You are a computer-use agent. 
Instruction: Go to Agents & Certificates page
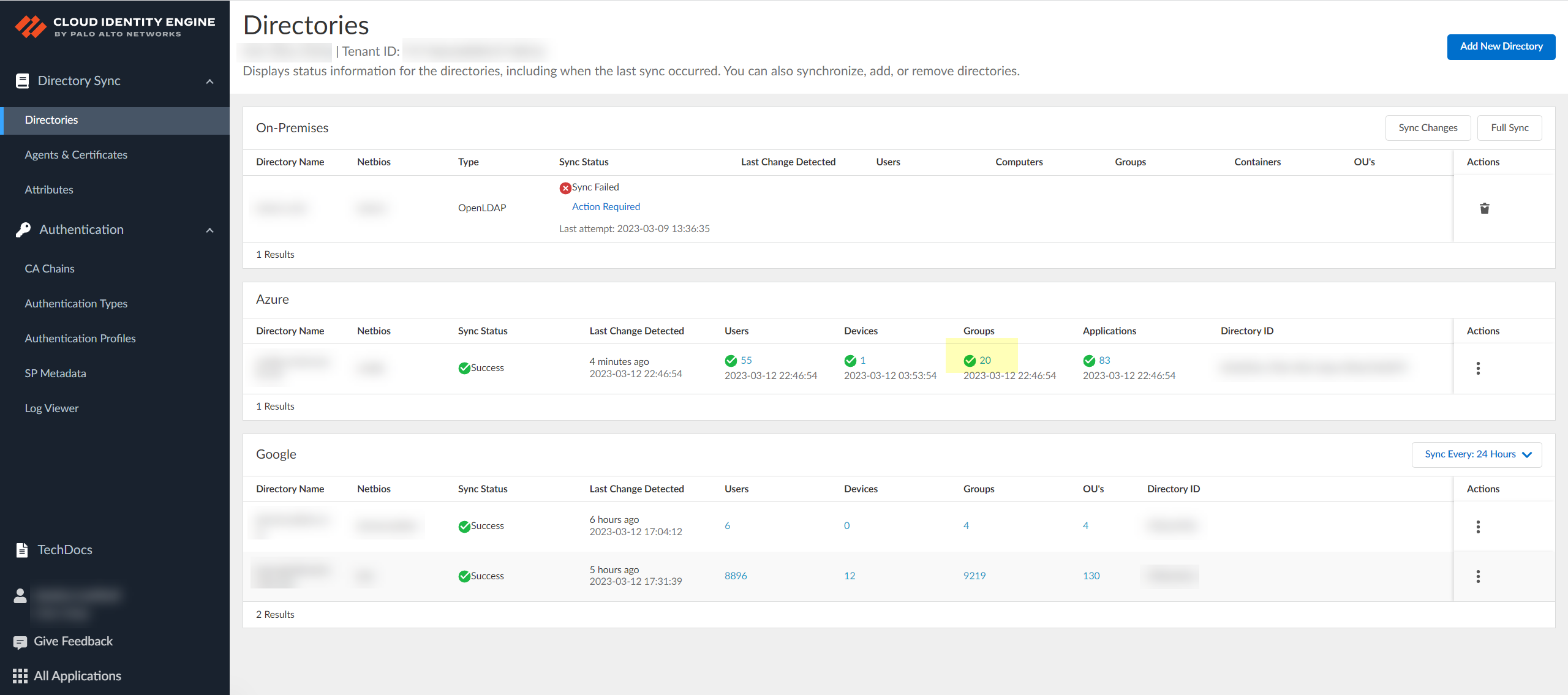pyautogui.click(x=76, y=155)
